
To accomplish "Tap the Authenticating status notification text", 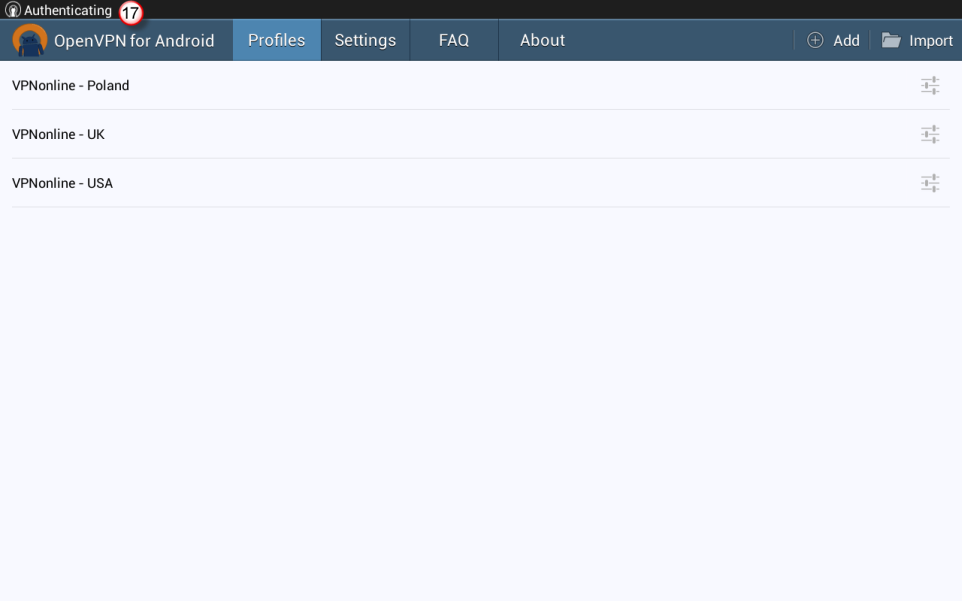I will [68, 10].
